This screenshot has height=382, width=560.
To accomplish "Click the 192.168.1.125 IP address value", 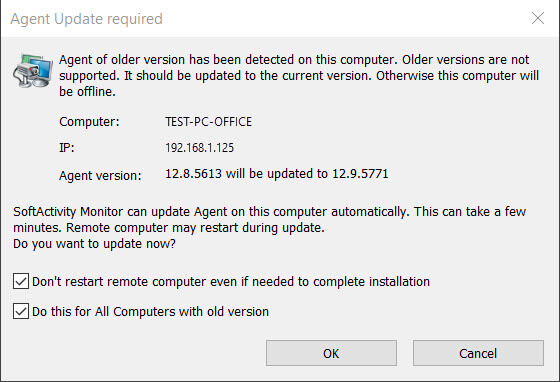I will pos(199,148).
